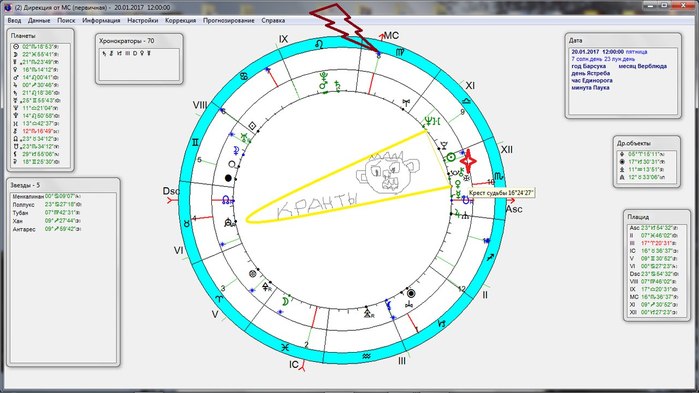Image resolution: width=699 pixels, height=393 pixels.
Task: Select Поллукс star entry
Action: point(46,205)
